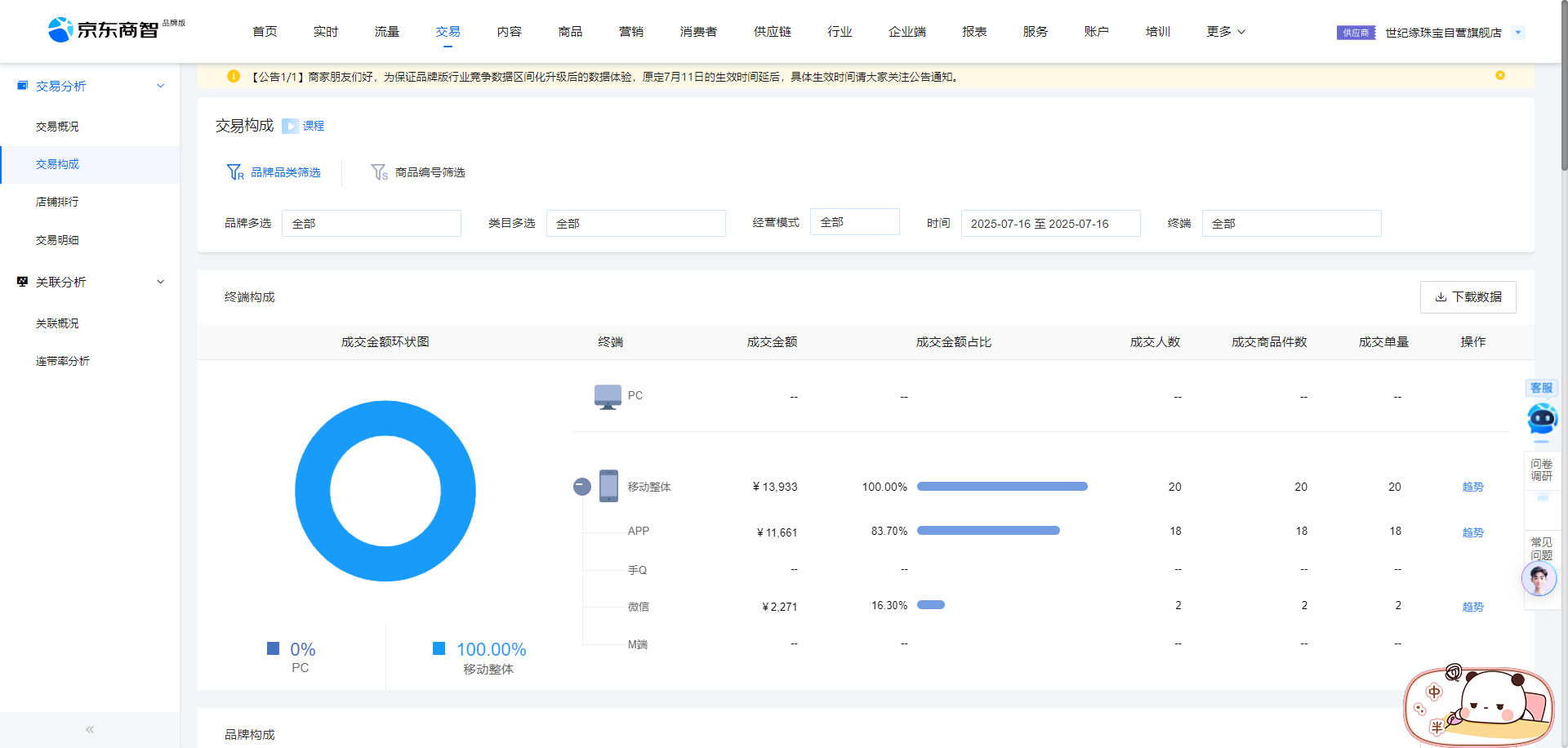Toggle the 移动整体 legend square
The height and width of the screenshot is (748, 1568).
click(439, 648)
